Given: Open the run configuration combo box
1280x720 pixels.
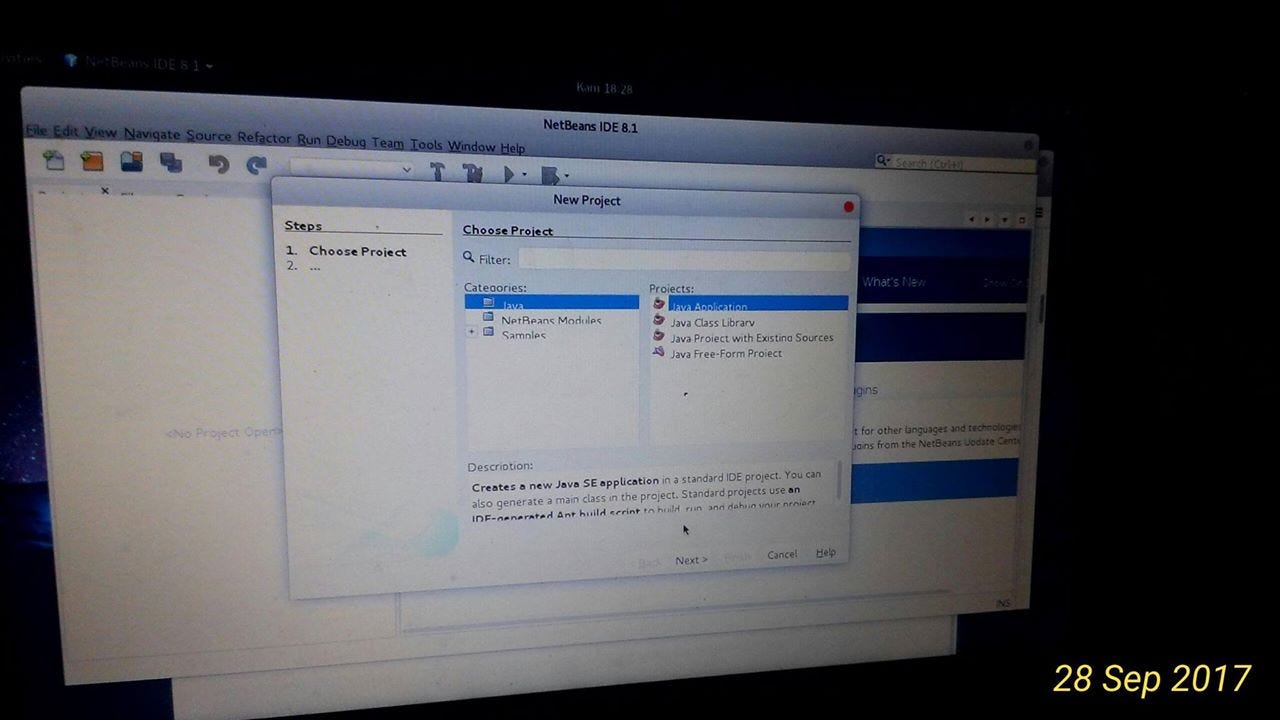Looking at the screenshot, I should click(351, 169).
